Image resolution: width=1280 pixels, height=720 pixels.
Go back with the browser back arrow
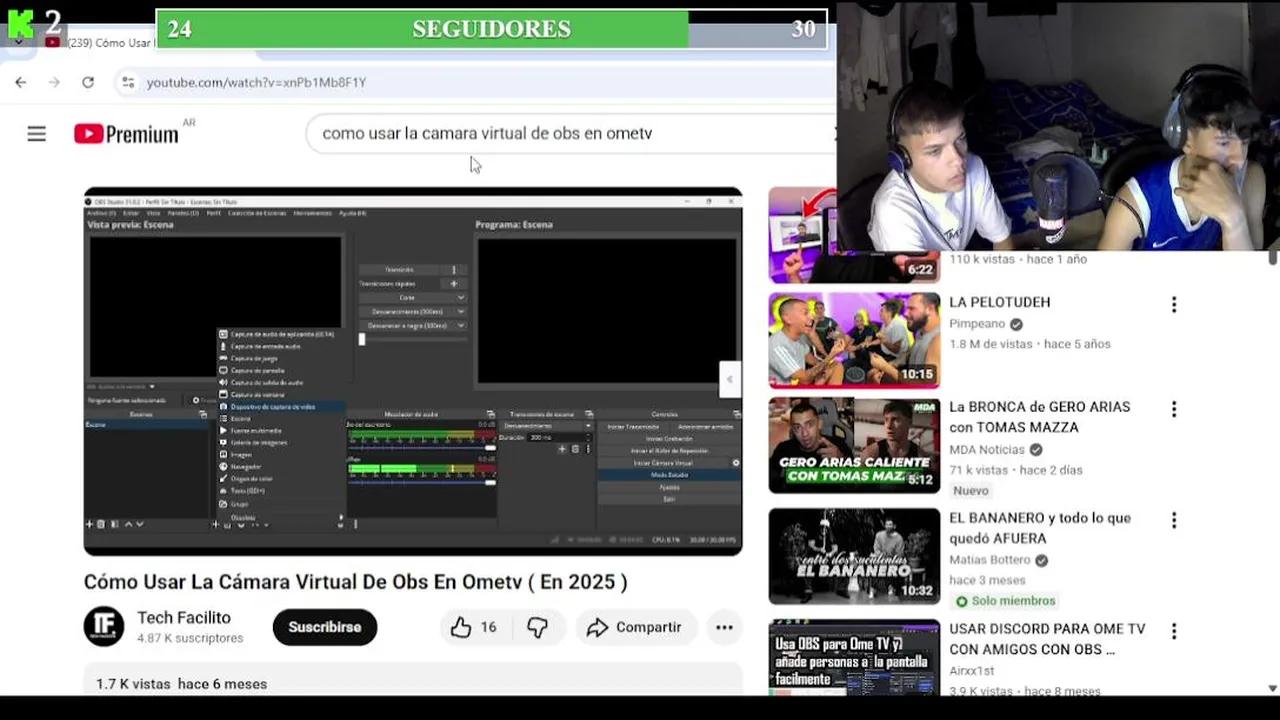[x=20, y=82]
